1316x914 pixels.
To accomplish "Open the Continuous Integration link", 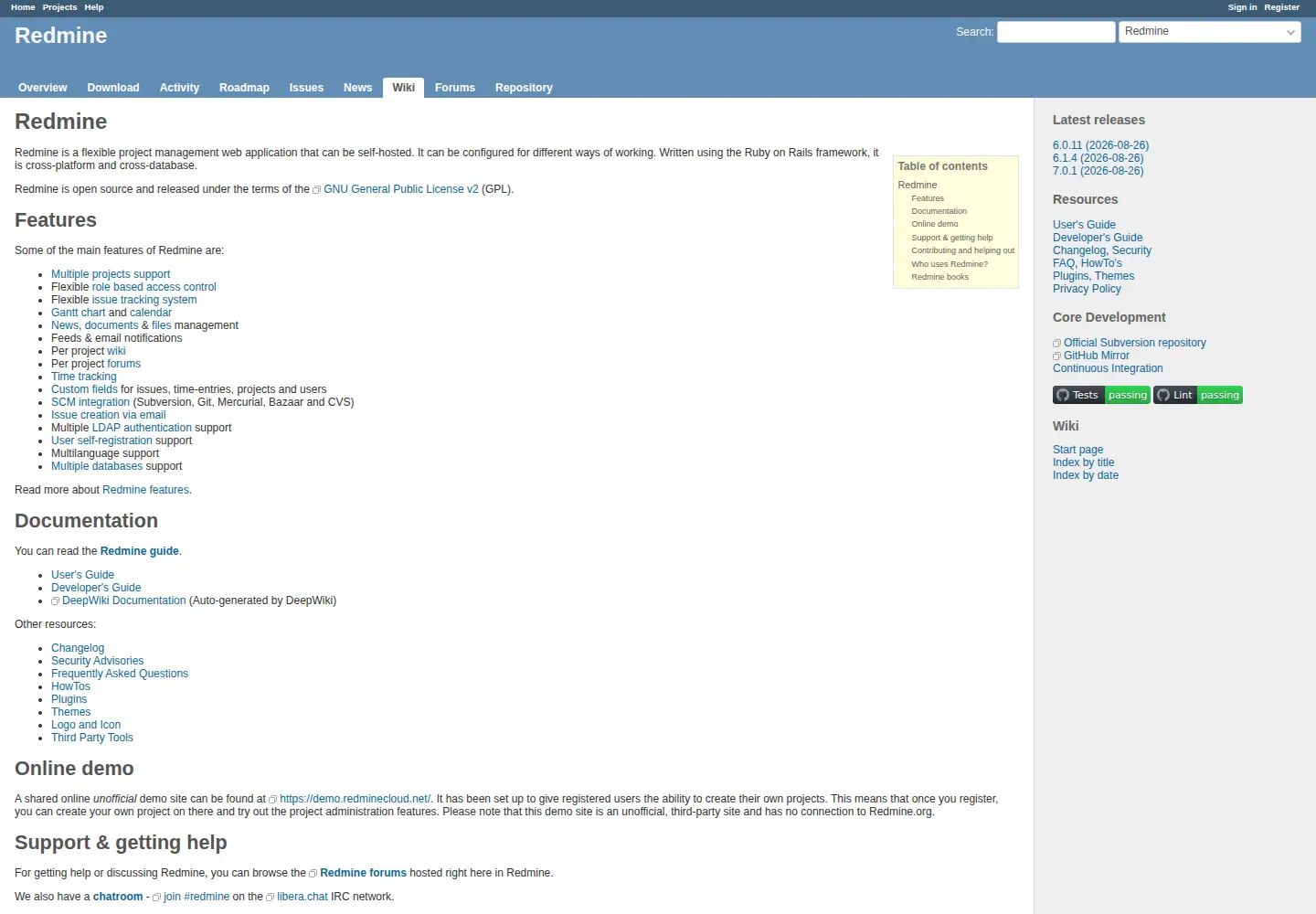I will 1108,368.
